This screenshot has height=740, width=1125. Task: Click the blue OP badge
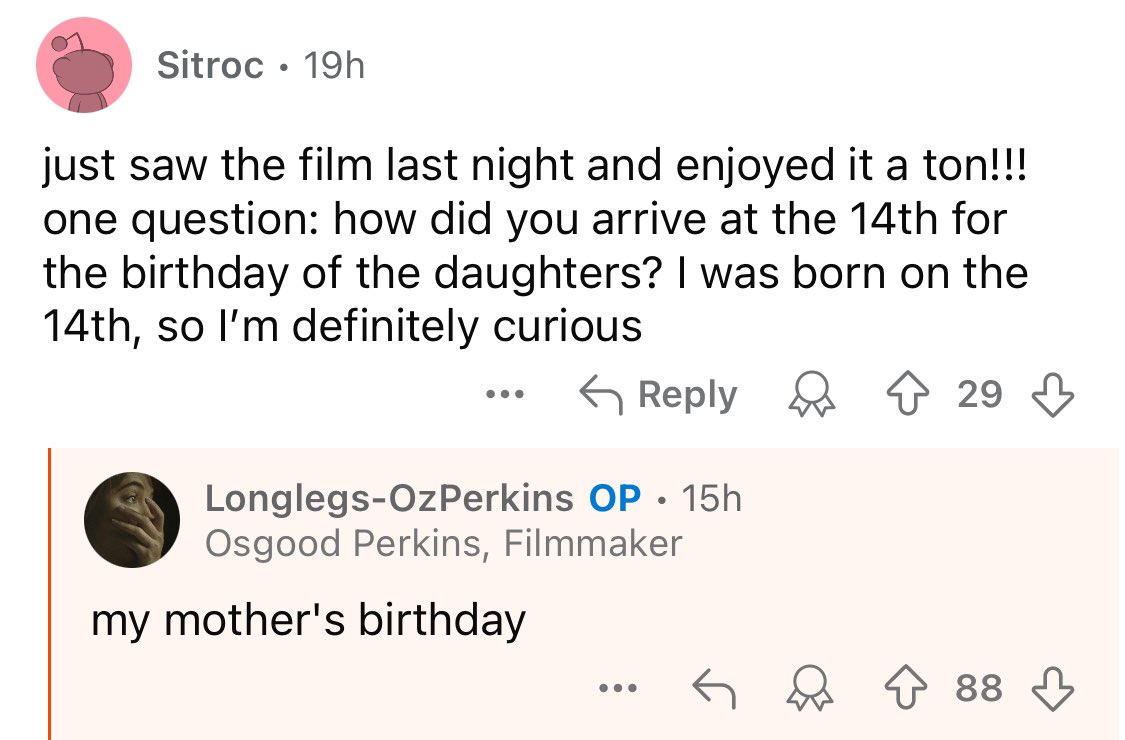coord(615,497)
